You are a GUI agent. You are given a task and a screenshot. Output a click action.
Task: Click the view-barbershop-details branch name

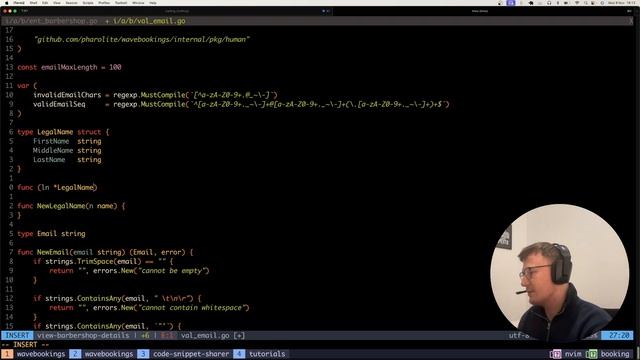(83, 336)
